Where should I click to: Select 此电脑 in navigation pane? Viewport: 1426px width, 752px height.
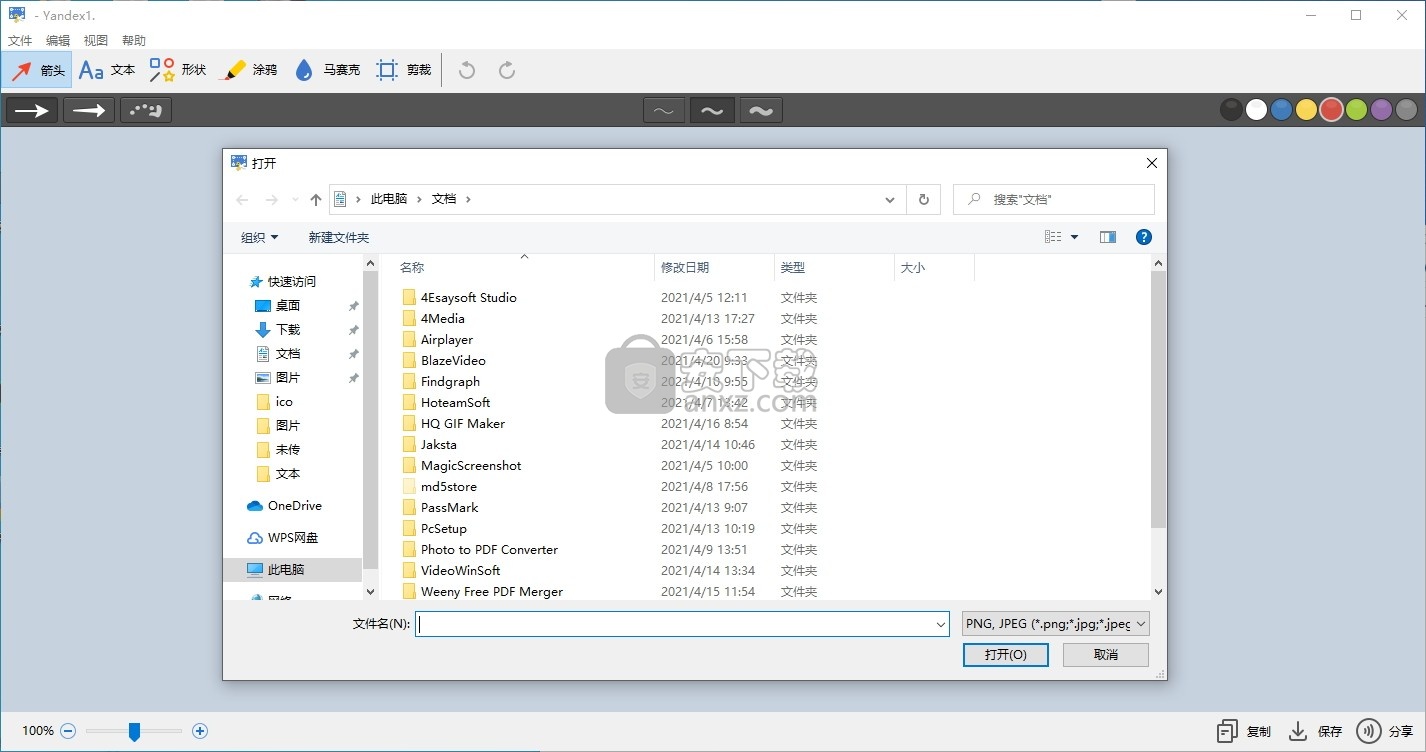tap(292, 570)
